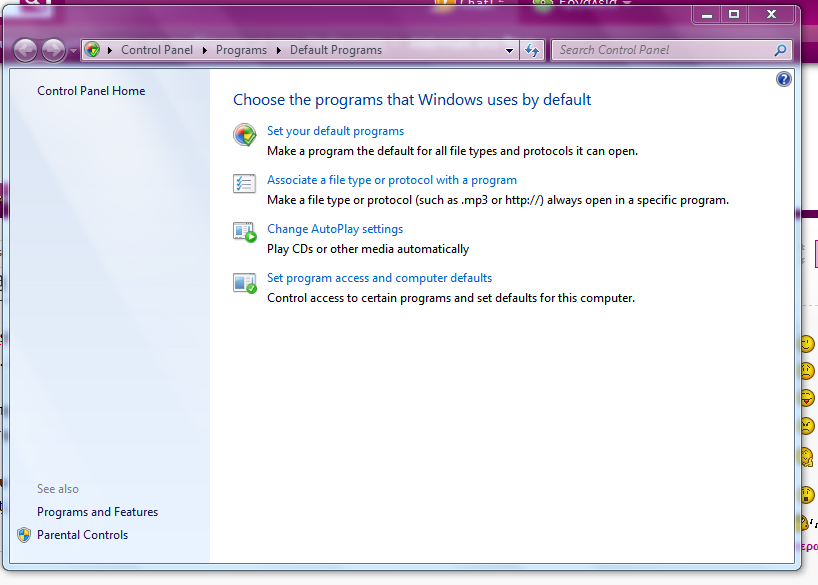Open Associate a file type or protocol link
The image size is (818, 585).
tap(392, 180)
